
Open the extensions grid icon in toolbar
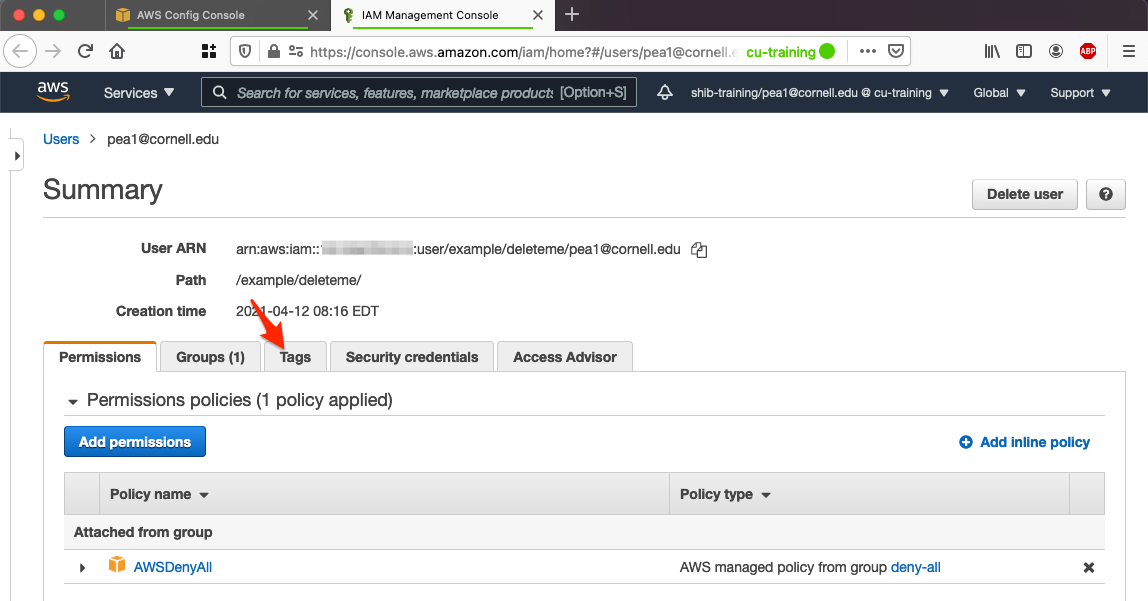click(209, 51)
